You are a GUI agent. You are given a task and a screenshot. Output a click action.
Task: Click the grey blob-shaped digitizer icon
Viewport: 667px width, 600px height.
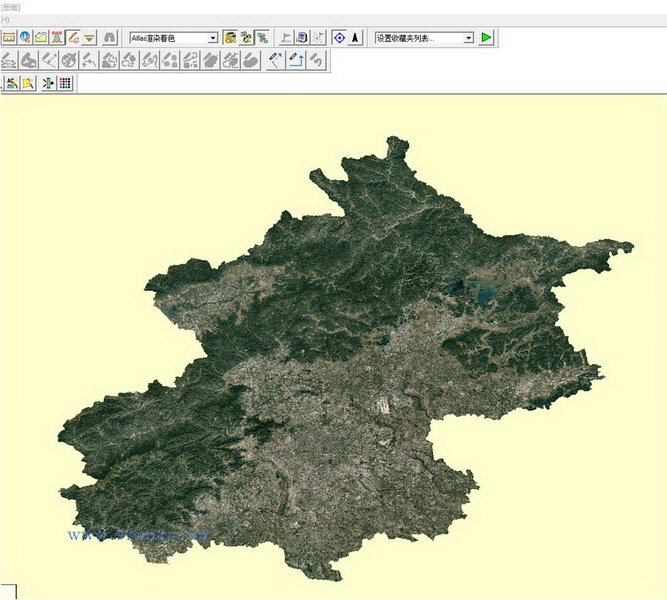pyautogui.click(x=251, y=60)
